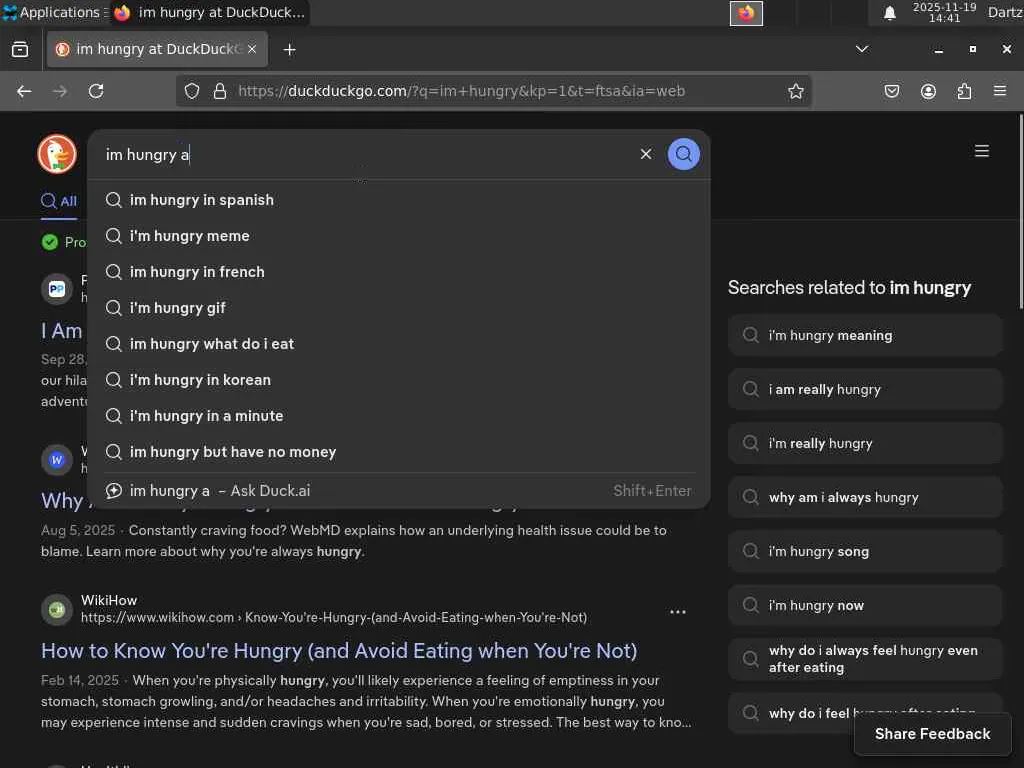The height and width of the screenshot is (768, 1024).
Task: Click related search 'i'm hungry song'
Action: (818, 551)
